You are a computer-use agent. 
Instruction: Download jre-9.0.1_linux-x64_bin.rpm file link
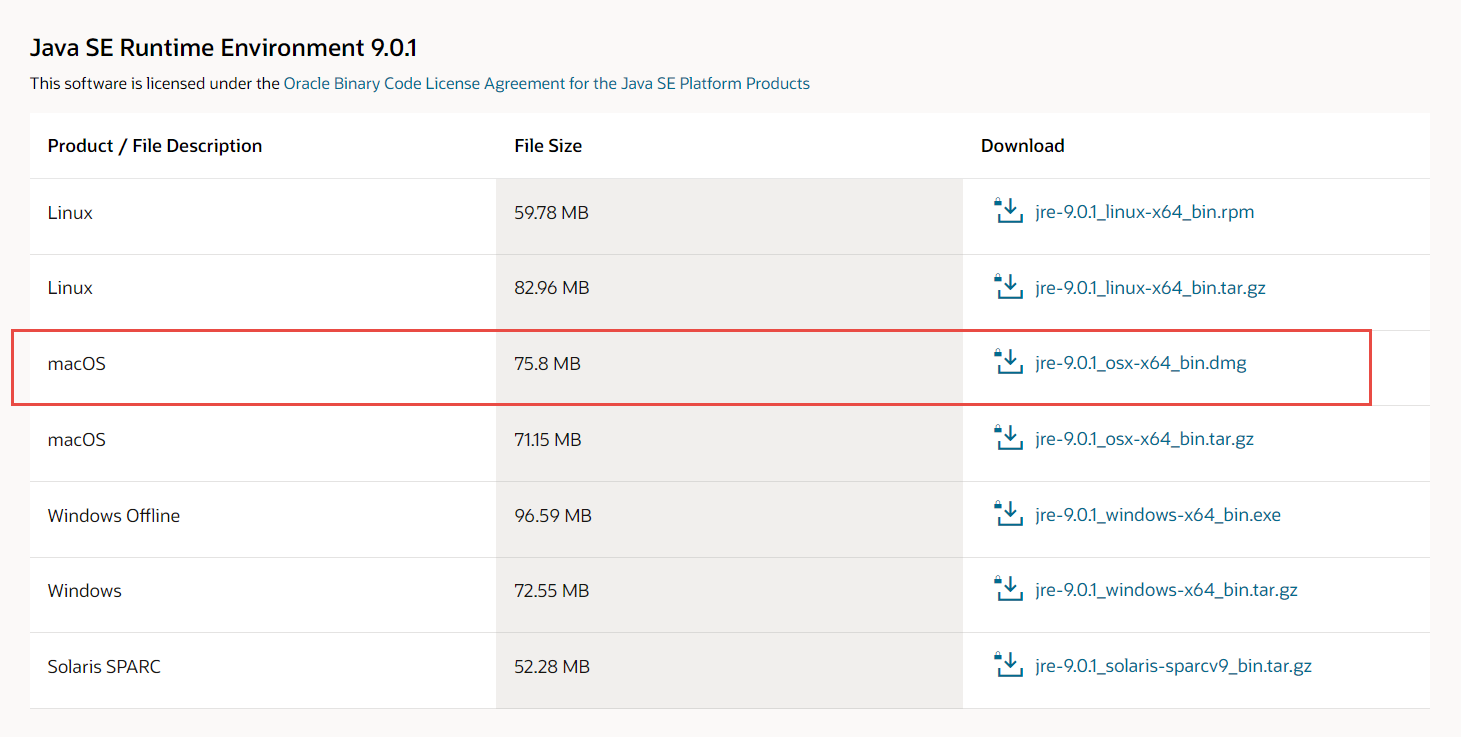pos(1145,212)
